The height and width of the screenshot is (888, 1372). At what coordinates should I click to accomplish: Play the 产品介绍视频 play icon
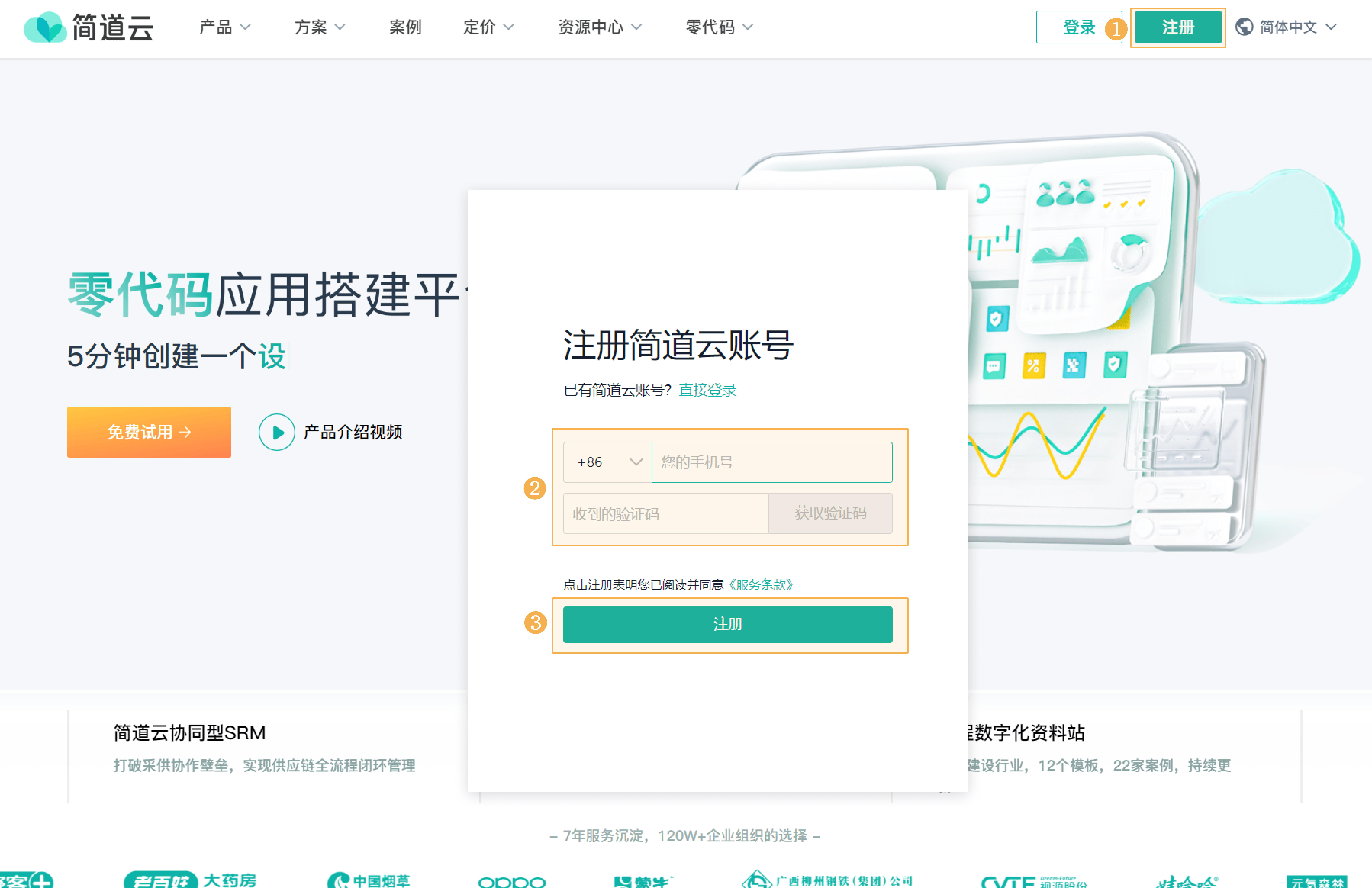coord(277,432)
